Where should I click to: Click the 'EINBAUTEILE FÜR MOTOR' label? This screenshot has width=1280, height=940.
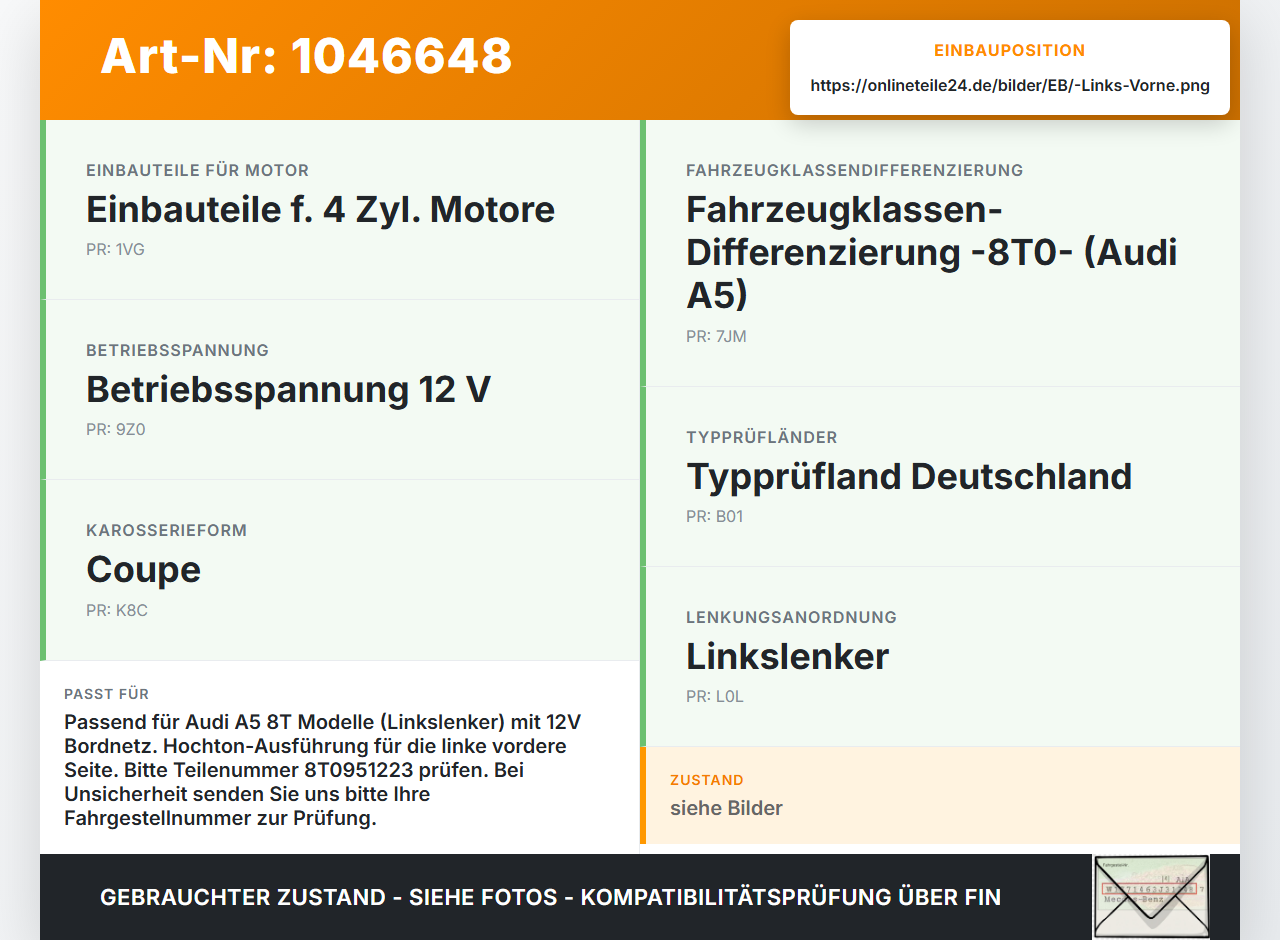(x=197, y=170)
